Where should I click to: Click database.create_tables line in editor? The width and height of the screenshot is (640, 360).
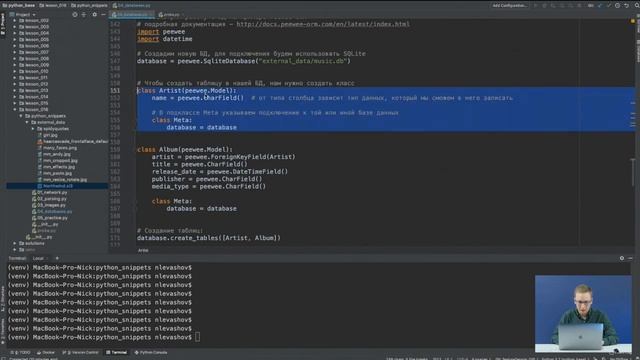coord(209,238)
